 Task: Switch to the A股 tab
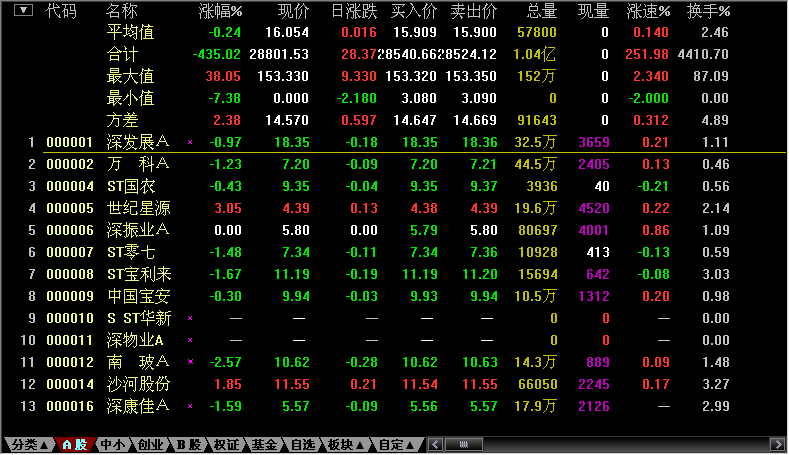tap(74, 445)
